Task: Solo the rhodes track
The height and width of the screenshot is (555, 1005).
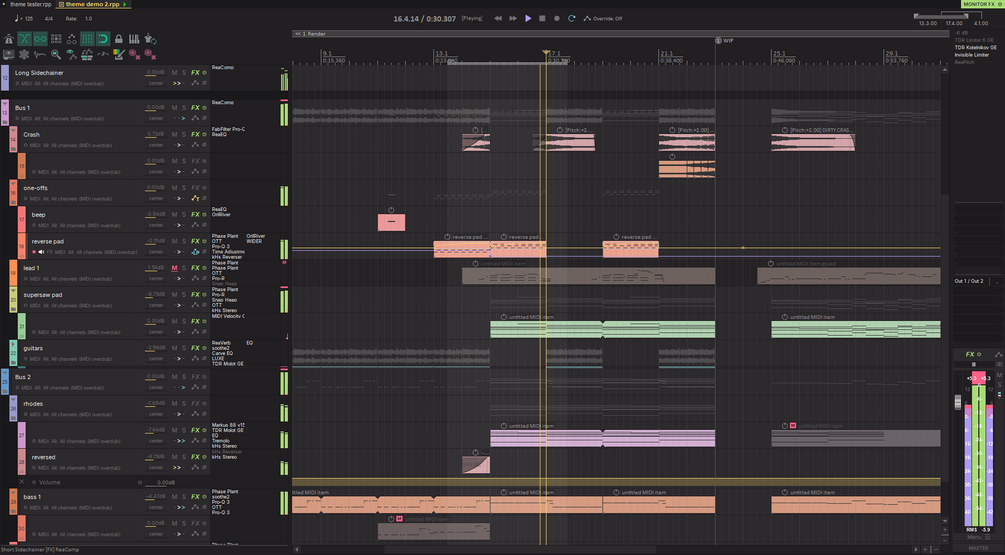Action: point(184,404)
